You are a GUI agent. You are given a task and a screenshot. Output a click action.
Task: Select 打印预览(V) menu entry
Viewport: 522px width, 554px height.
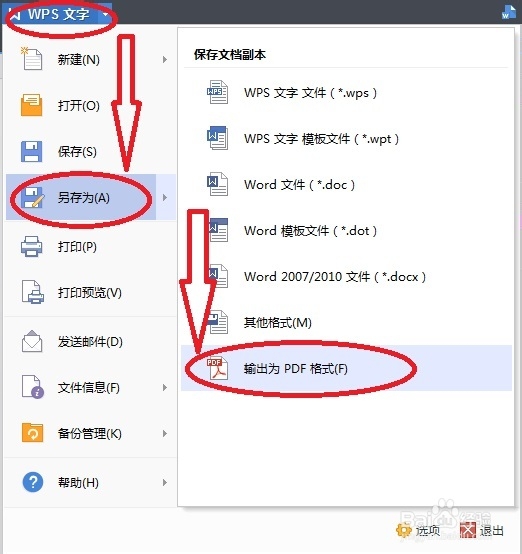coord(90,292)
